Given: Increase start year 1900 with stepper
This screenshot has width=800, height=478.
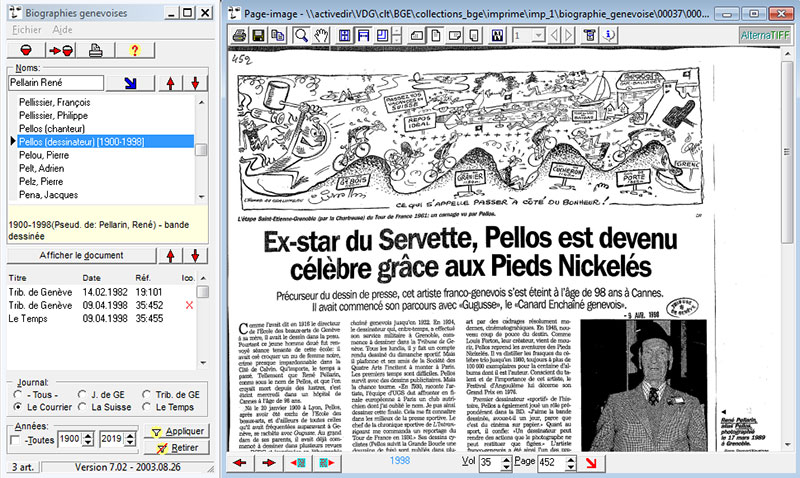Looking at the screenshot, I should pos(89,436).
